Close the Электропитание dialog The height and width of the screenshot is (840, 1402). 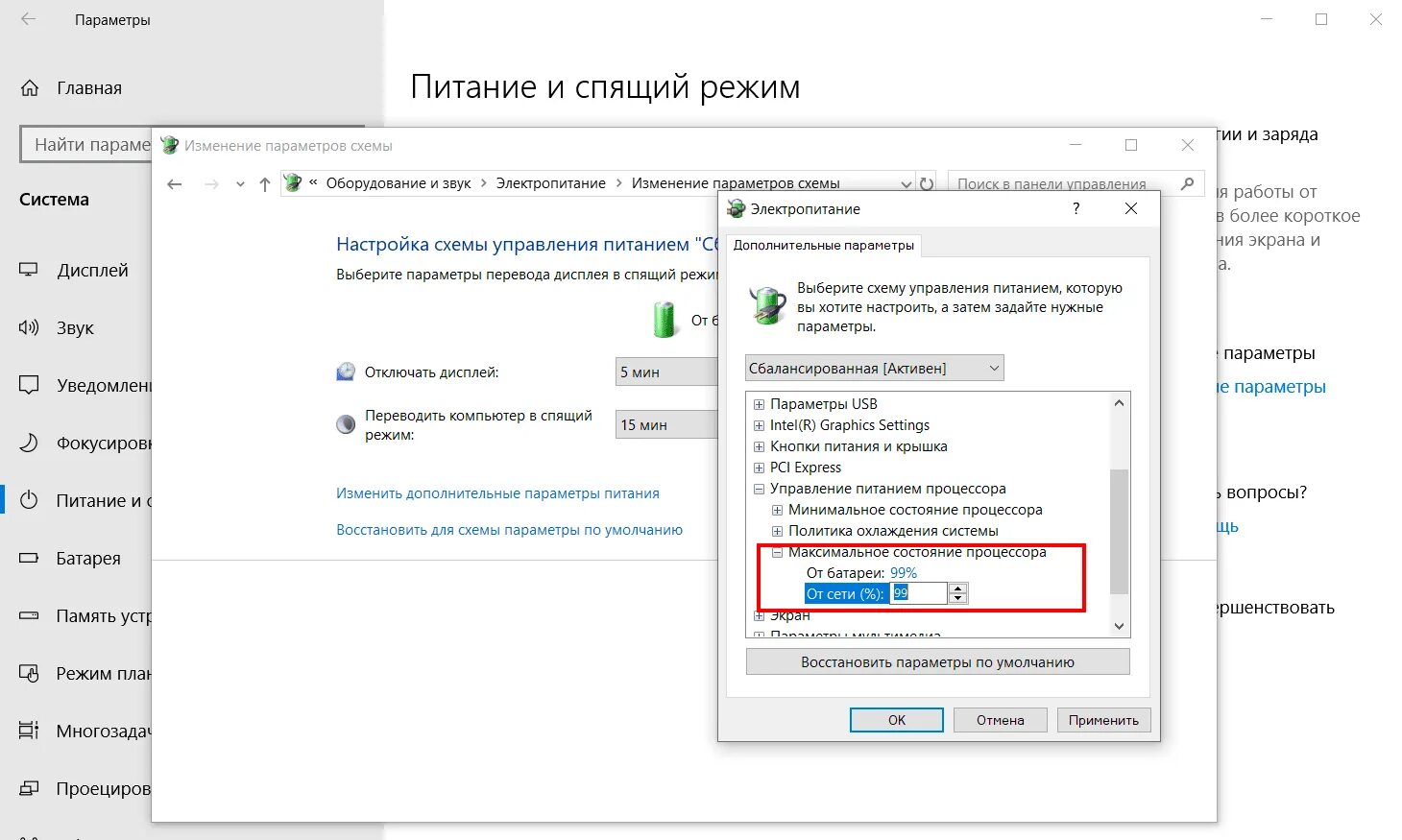pyautogui.click(x=1131, y=208)
